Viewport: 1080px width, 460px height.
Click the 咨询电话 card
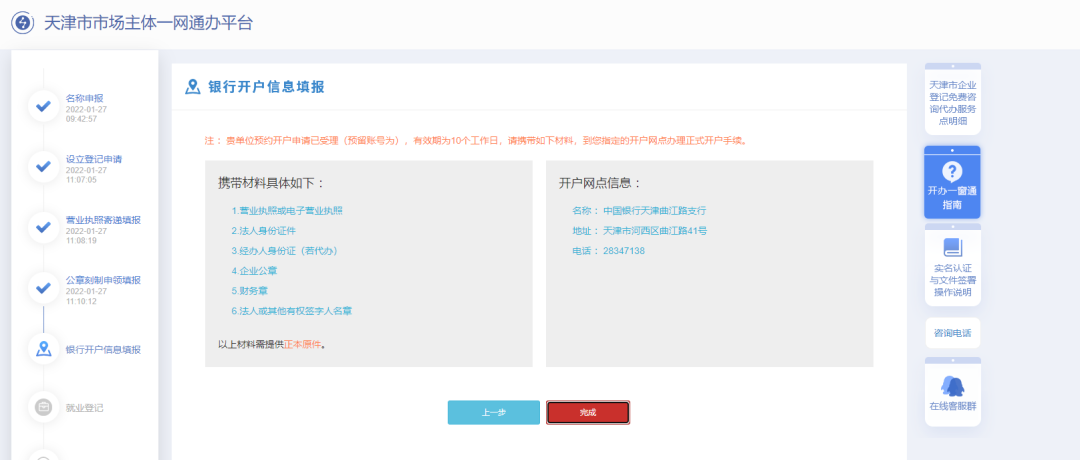point(953,333)
